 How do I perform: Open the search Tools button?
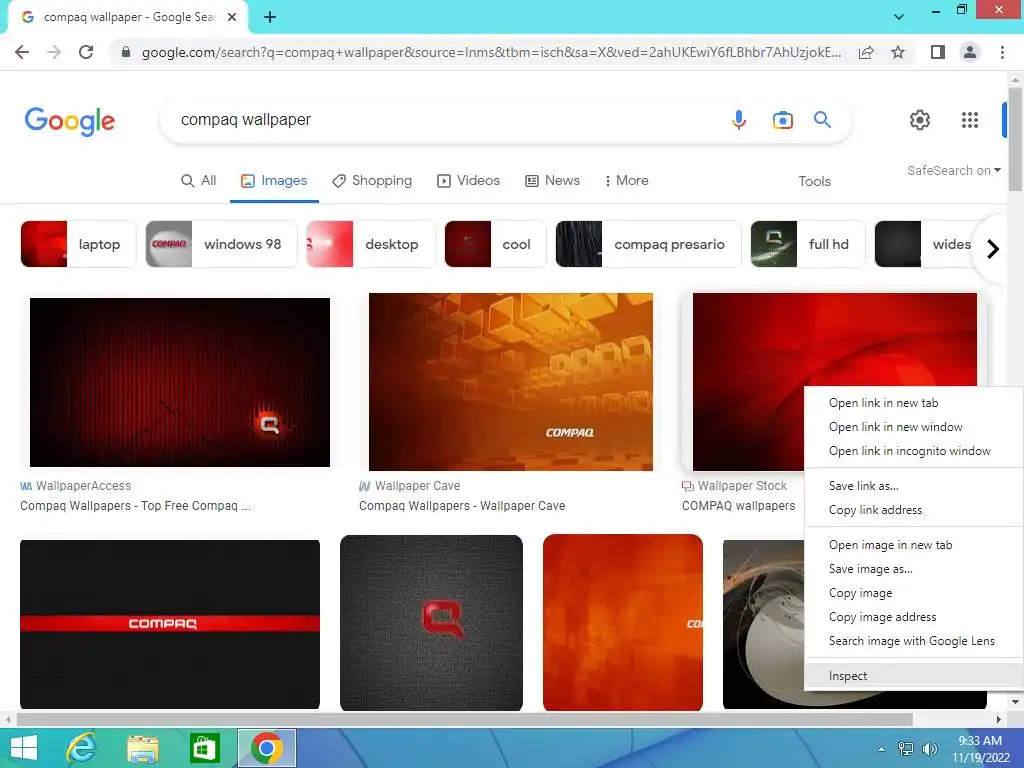pyautogui.click(x=814, y=181)
